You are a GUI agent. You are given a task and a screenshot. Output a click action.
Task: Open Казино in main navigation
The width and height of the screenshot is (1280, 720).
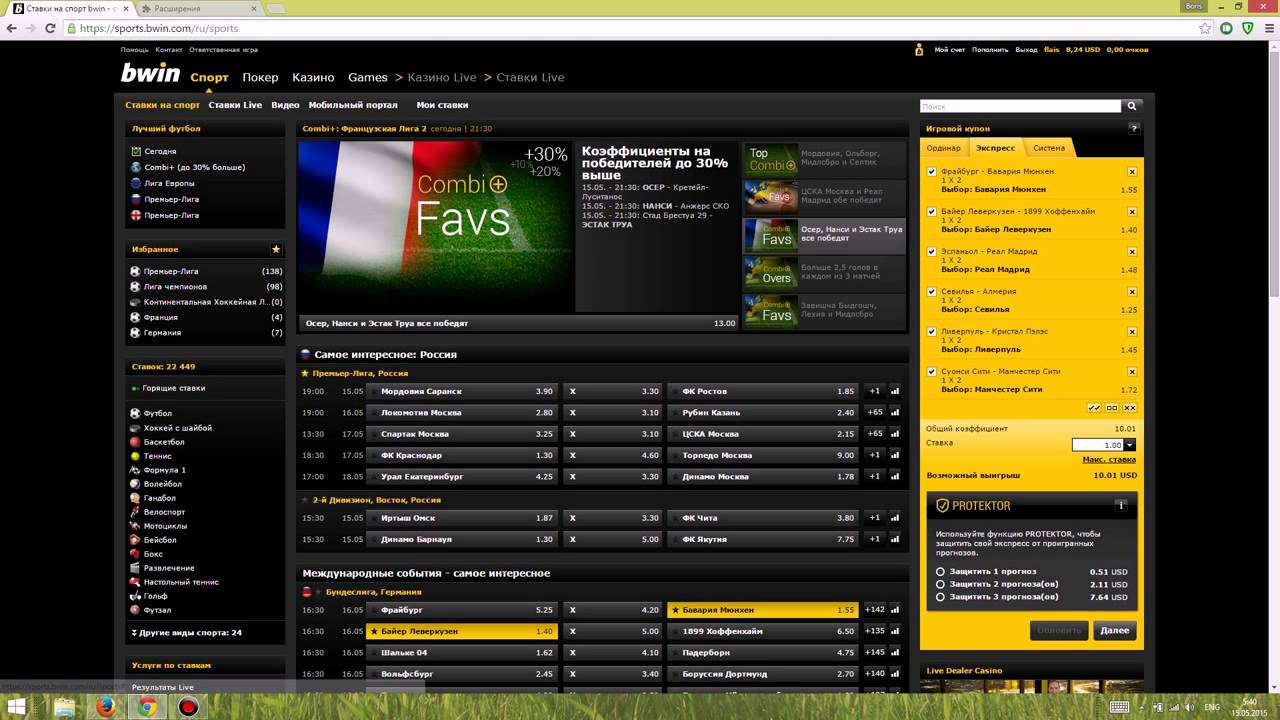[313, 77]
